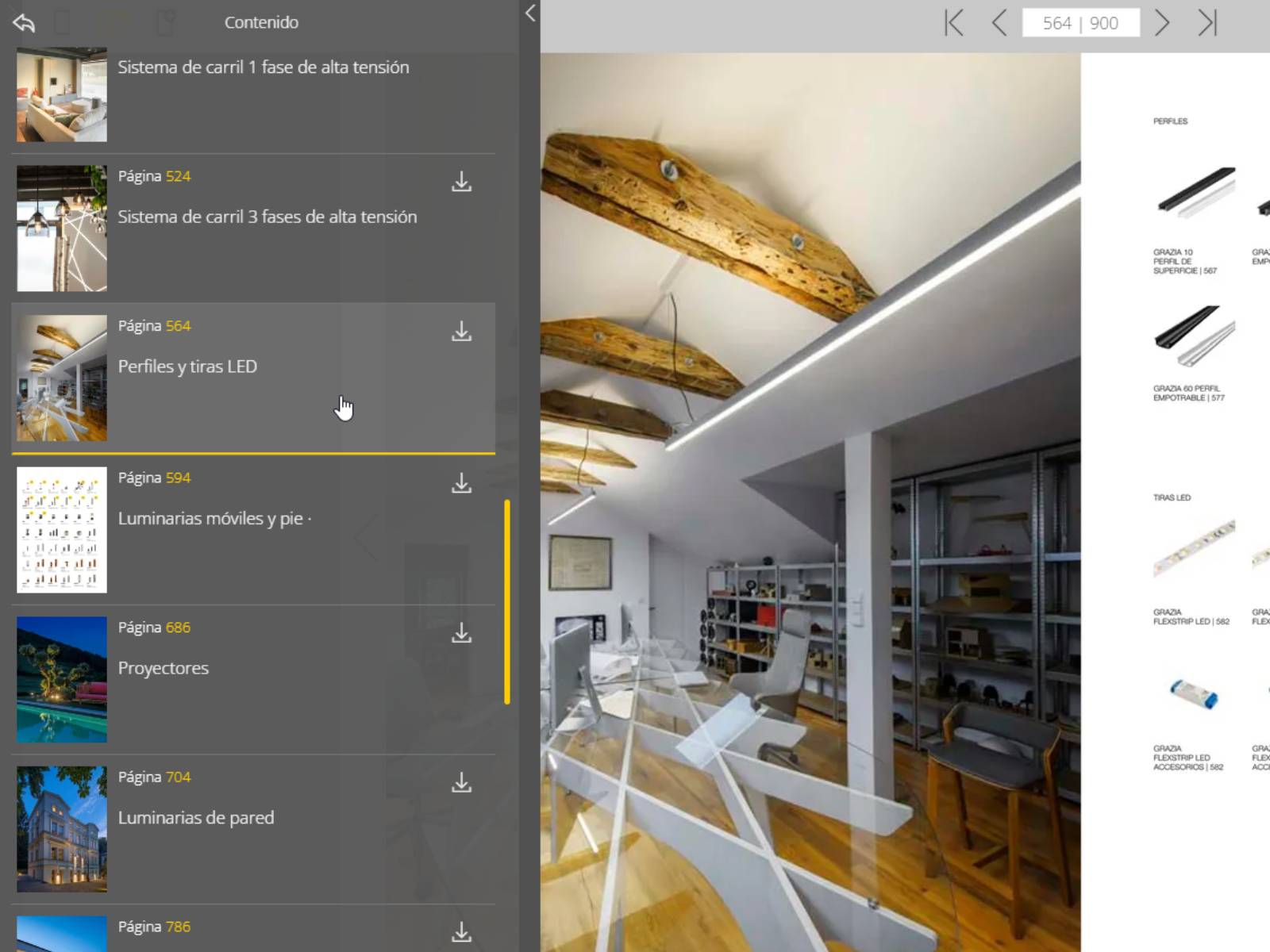Open 'GRAZIA 60 PERFIL EMPOTRABLE | 577' link
The height and width of the screenshot is (952, 1270).
1188,393
